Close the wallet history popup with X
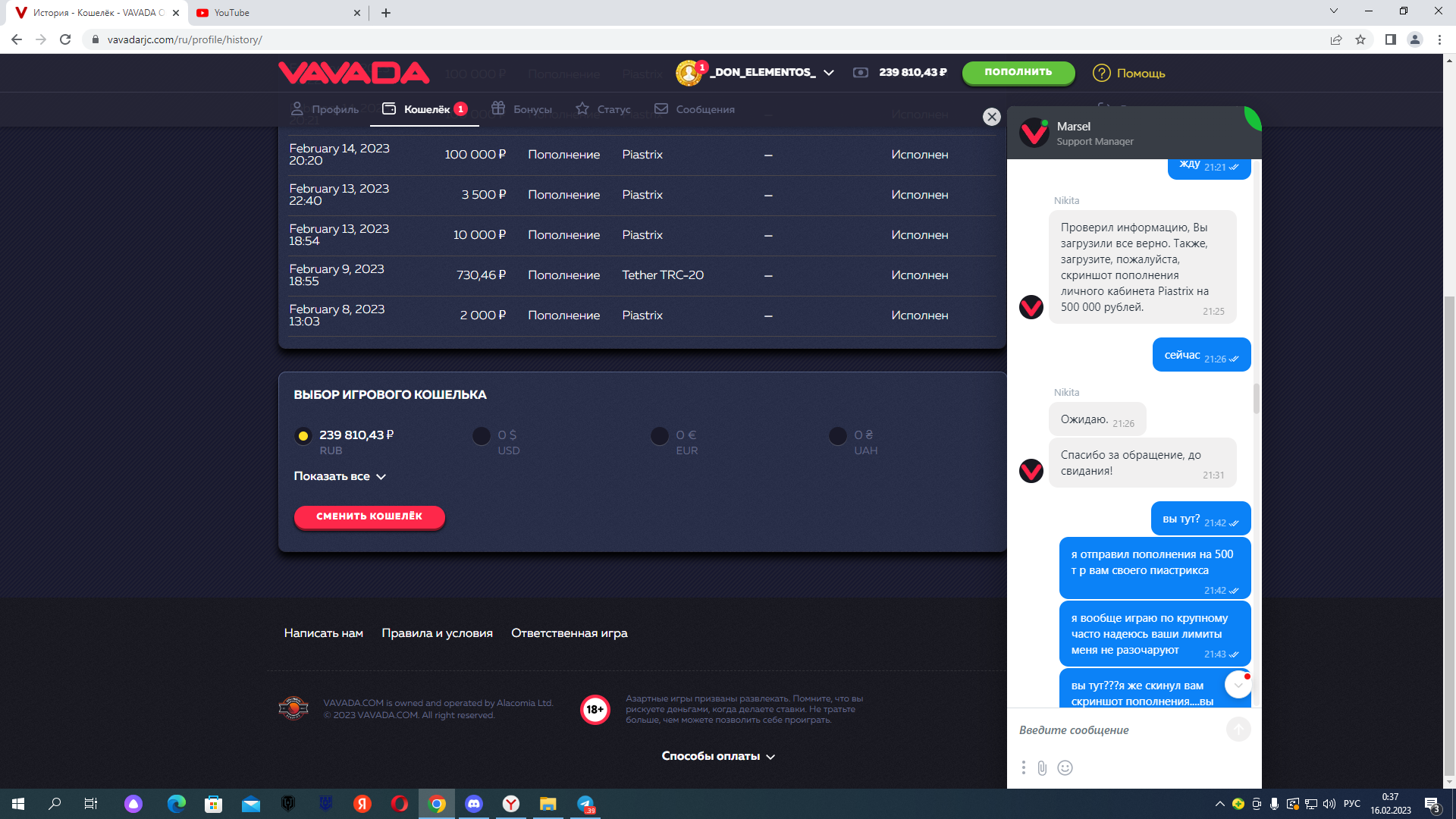The height and width of the screenshot is (819, 1456). coord(991,117)
